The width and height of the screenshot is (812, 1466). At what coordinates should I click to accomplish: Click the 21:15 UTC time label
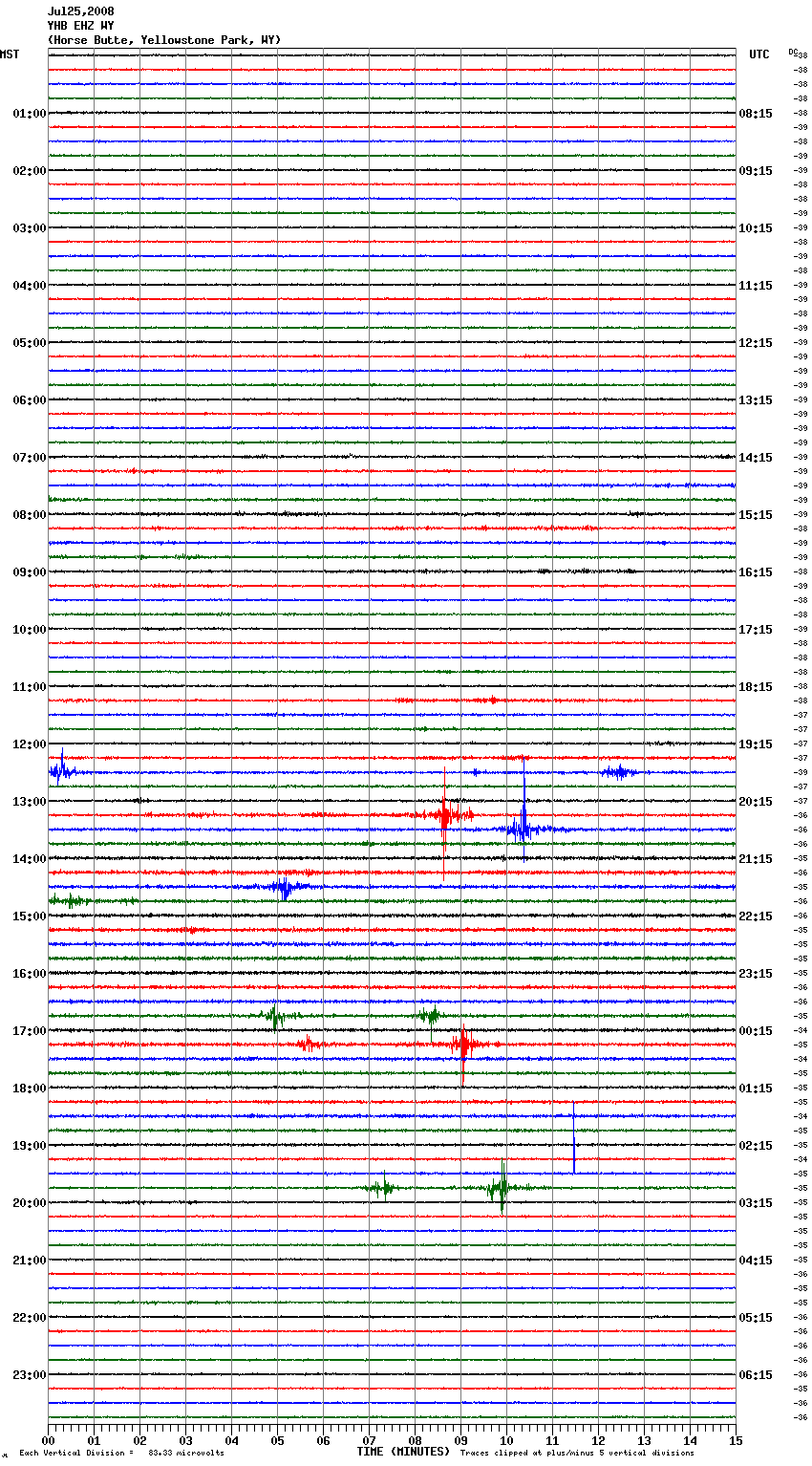click(x=756, y=859)
